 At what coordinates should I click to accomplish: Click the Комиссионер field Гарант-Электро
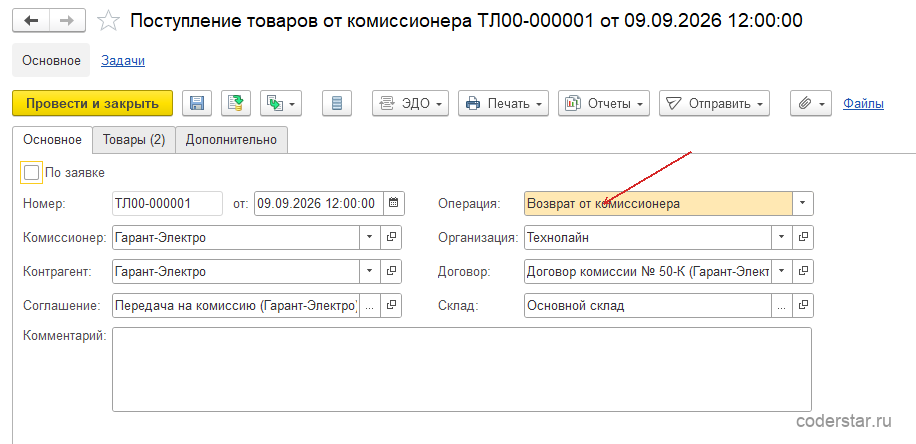coord(235,237)
